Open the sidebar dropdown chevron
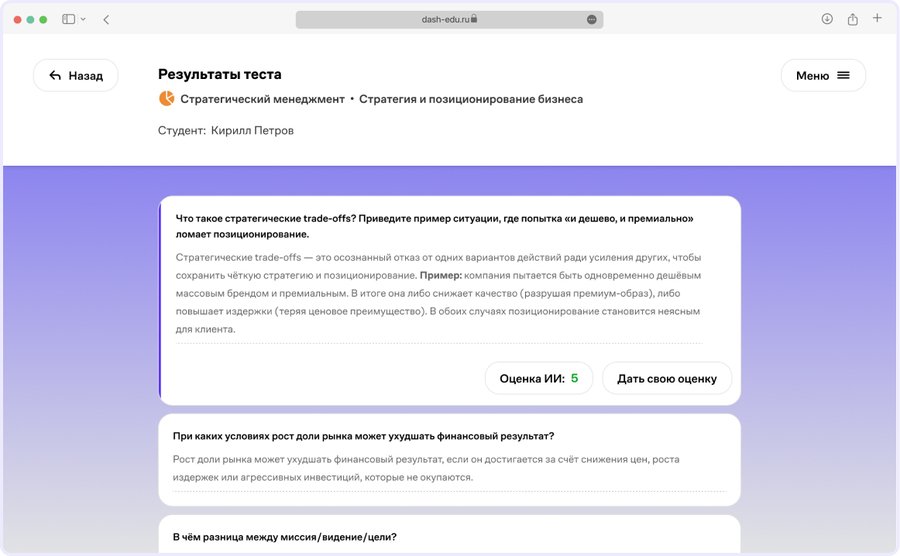The height and width of the screenshot is (556, 900). 82,19
